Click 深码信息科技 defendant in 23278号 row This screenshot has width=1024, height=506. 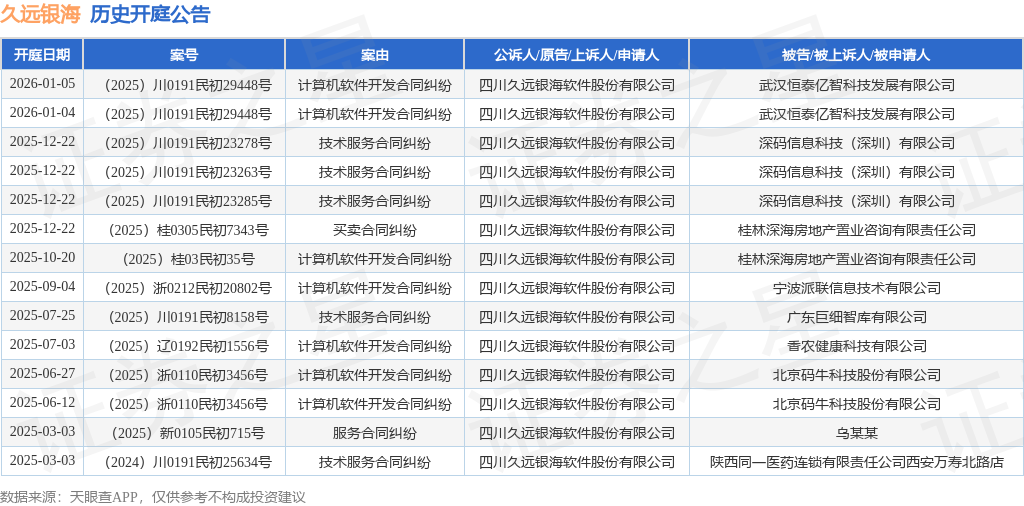856,143
